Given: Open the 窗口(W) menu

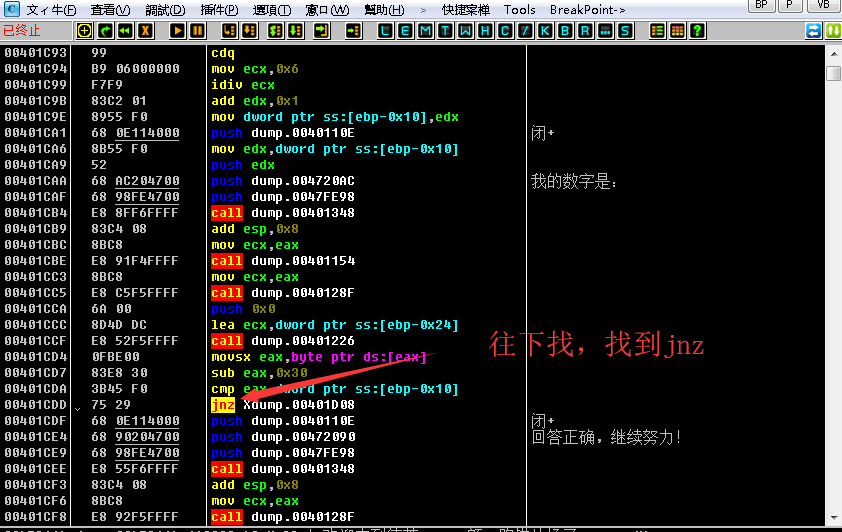Looking at the screenshot, I should pos(327,10).
